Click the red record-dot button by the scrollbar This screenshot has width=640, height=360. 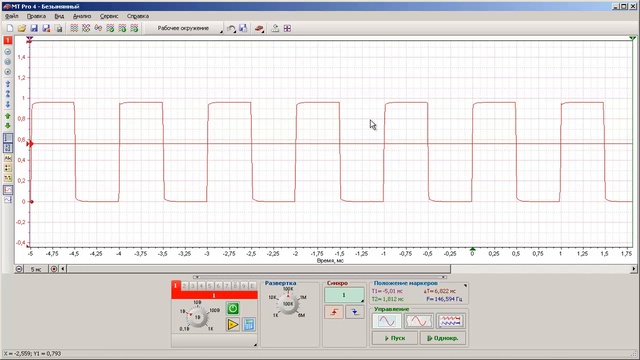[54, 269]
